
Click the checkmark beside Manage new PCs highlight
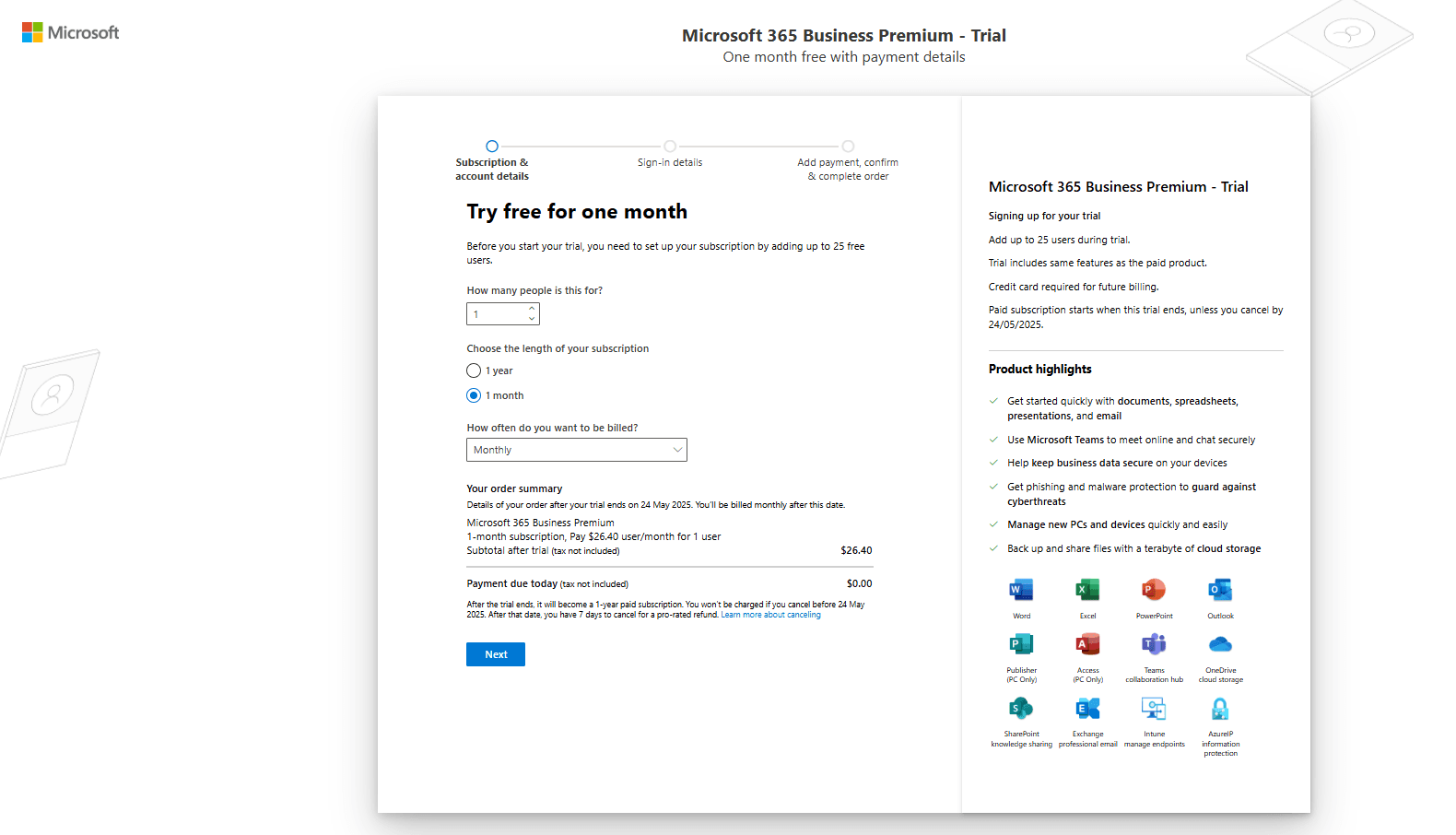click(993, 524)
